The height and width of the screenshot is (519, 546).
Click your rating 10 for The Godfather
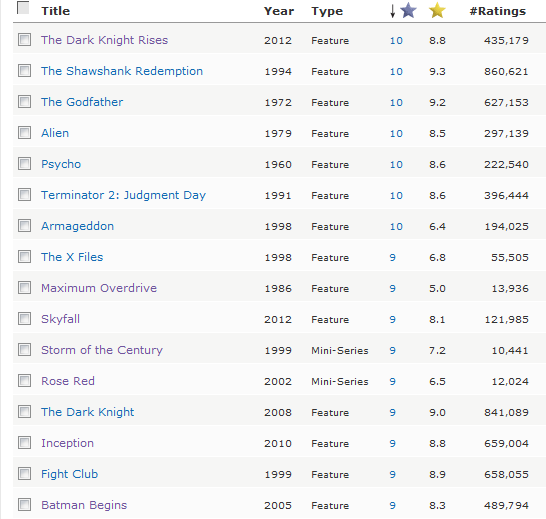396,102
